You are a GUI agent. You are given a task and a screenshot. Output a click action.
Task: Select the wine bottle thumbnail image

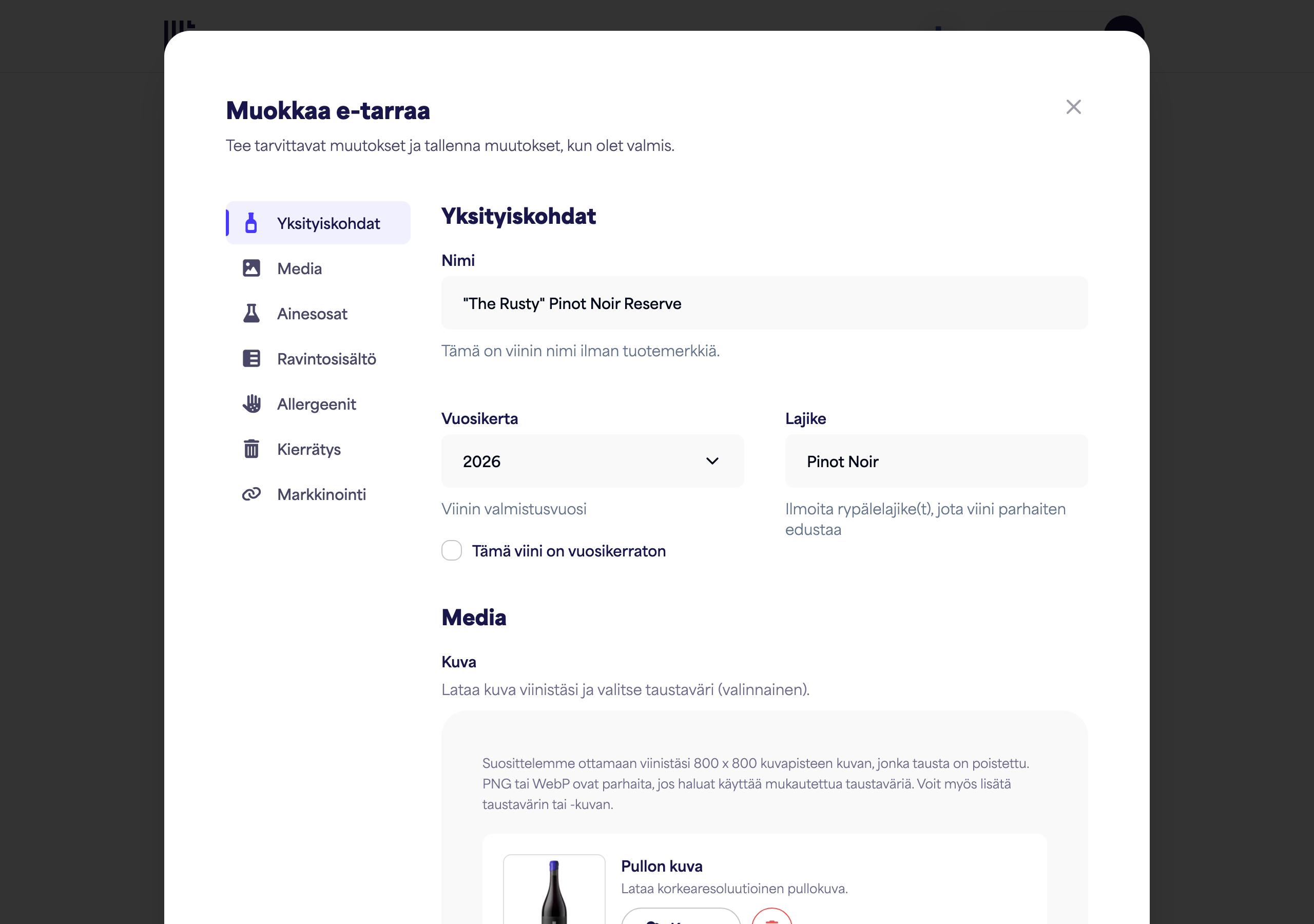[554, 890]
